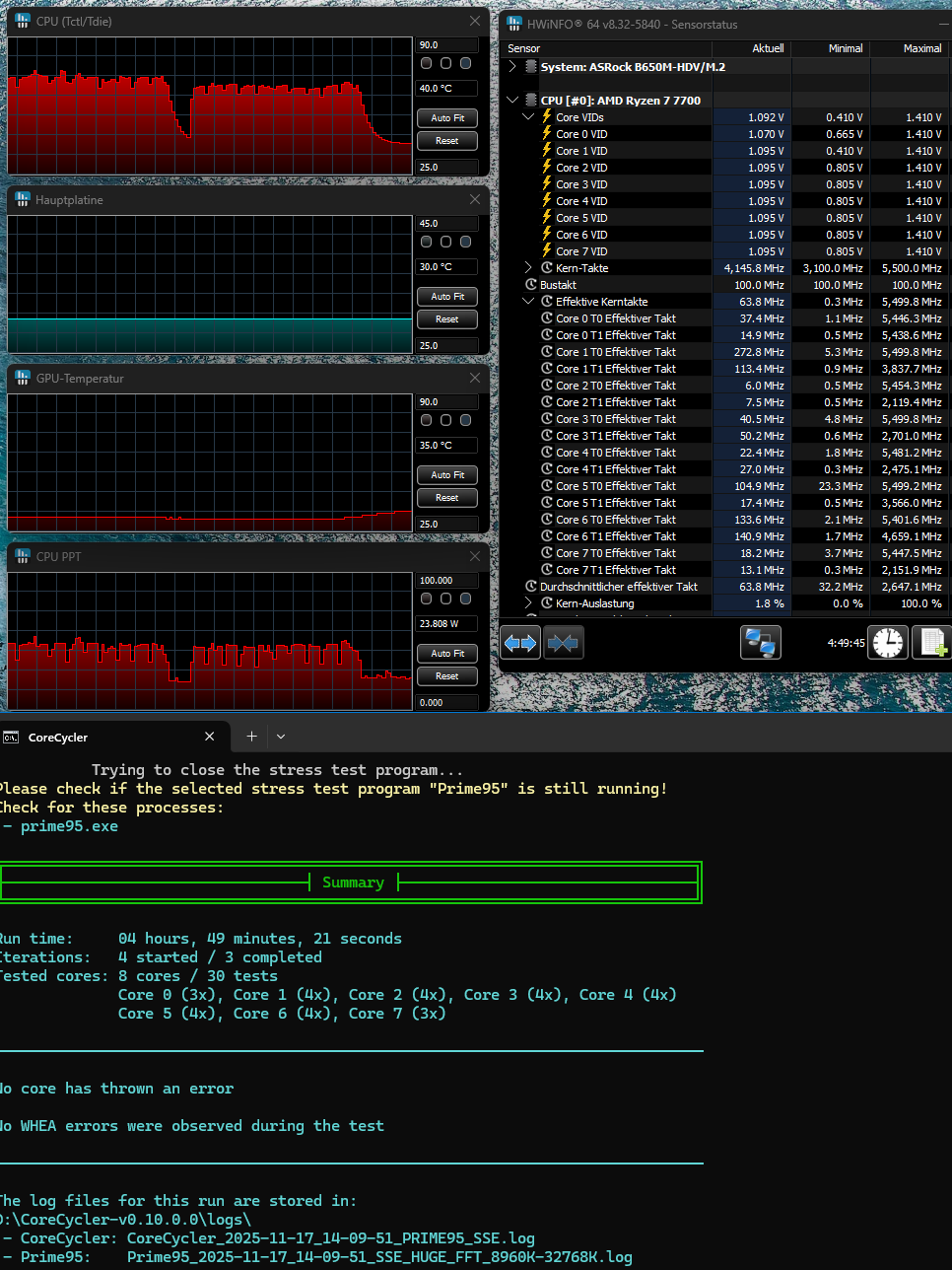Collapse the Effektive Kerntakte group
This screenshot has height=1270, width=952.
click(x=528, y=301)
